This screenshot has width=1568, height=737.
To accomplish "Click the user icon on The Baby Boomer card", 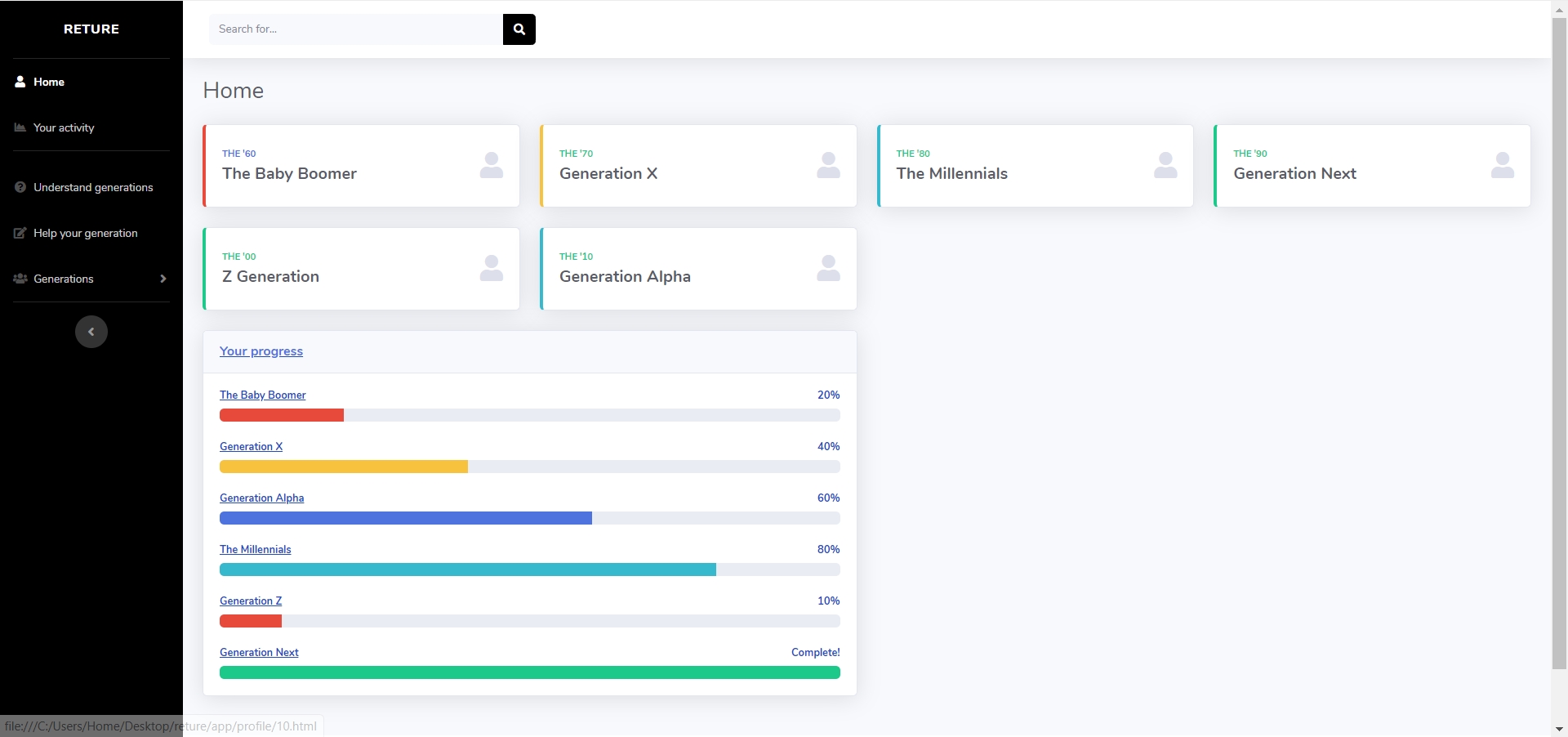I will (x=491, y=165).
